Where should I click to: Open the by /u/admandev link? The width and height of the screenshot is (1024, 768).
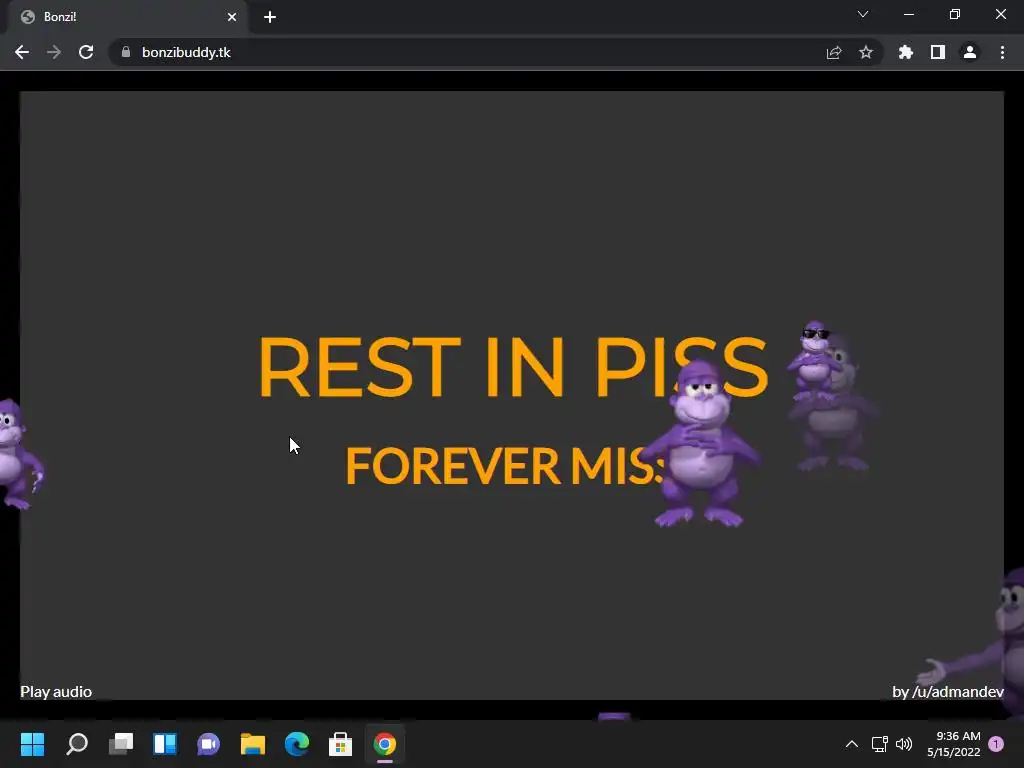click(948, 692)
